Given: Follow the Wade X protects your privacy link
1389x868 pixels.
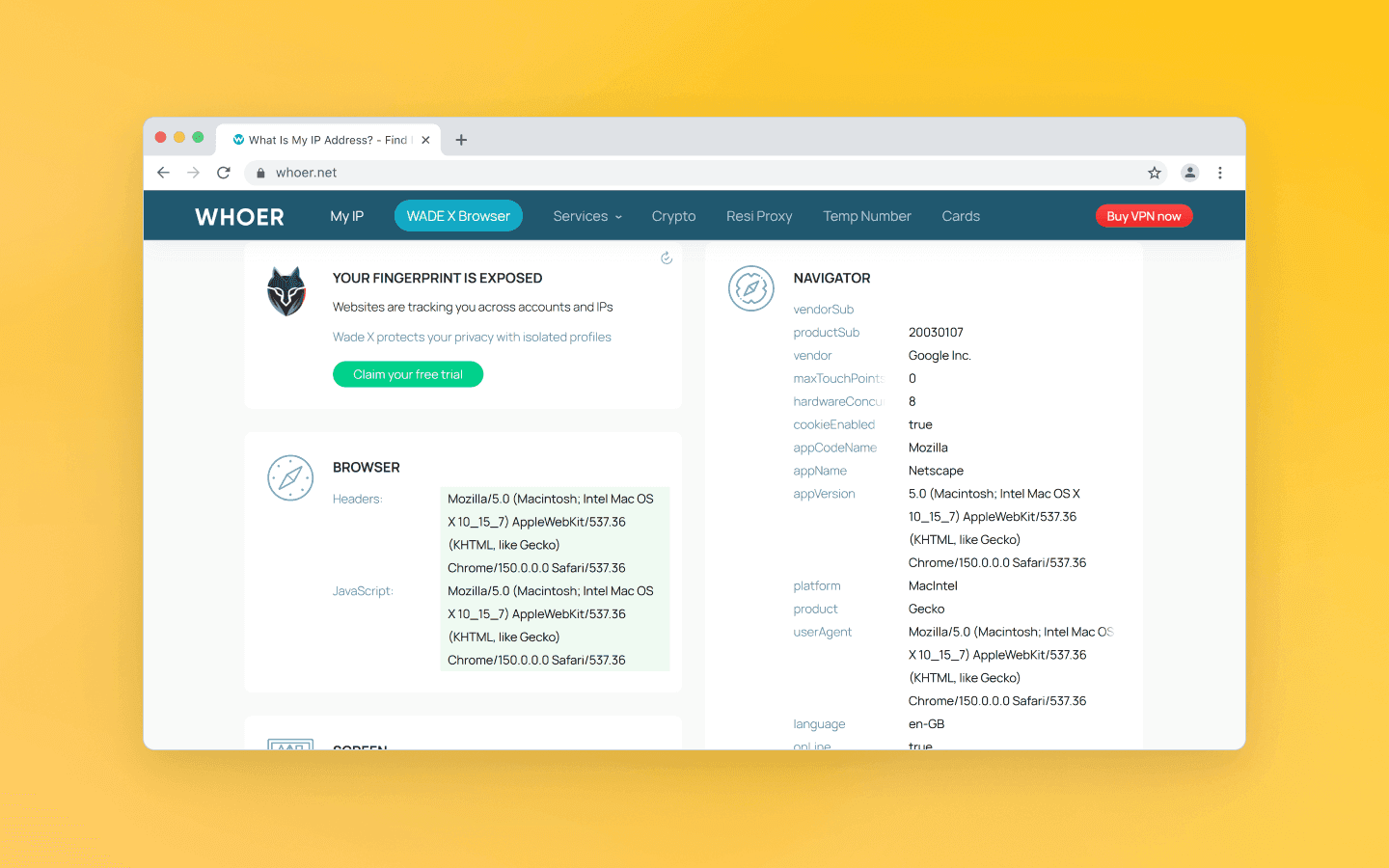Looking at the screenshot, I should (x=472, y=337).
